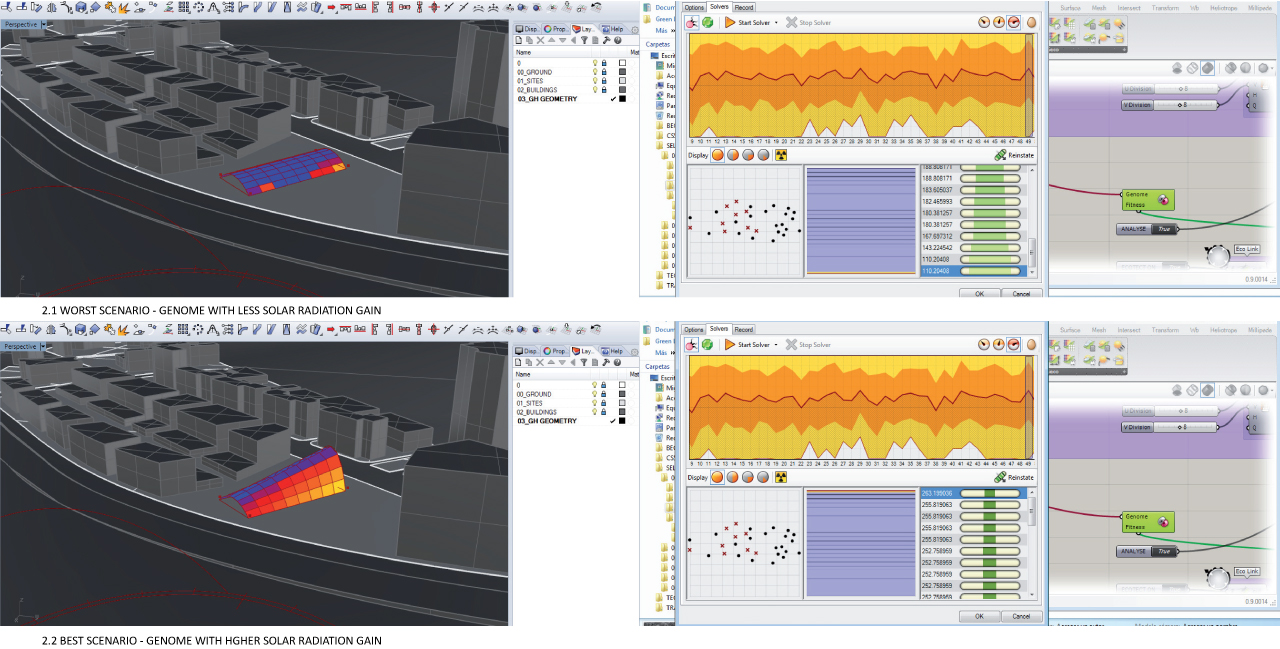Image resolution: width=1280 pixels, height=649 pixels.
Task: Click the green evolutionary solver icon in bottom window
Action: click(707, 345)
